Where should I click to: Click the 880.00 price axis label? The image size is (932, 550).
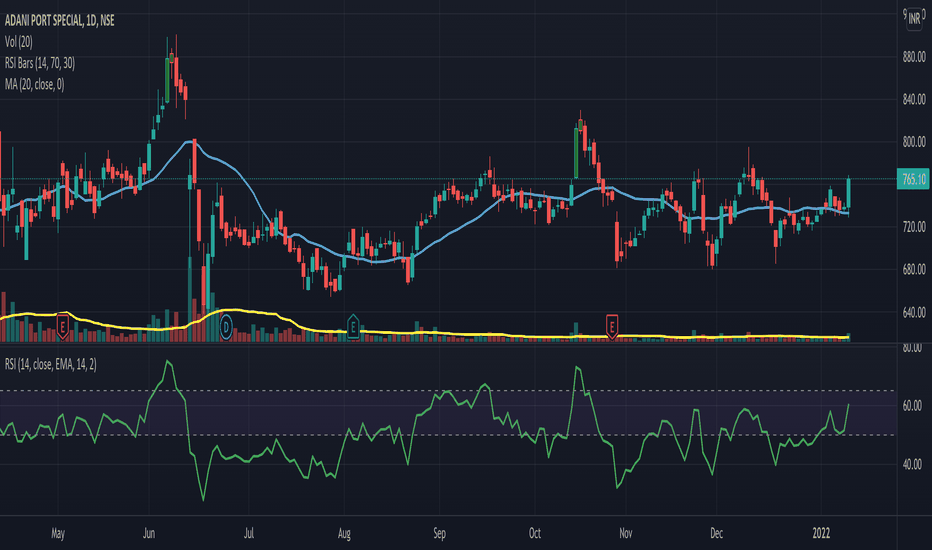(x=914, y=57)
